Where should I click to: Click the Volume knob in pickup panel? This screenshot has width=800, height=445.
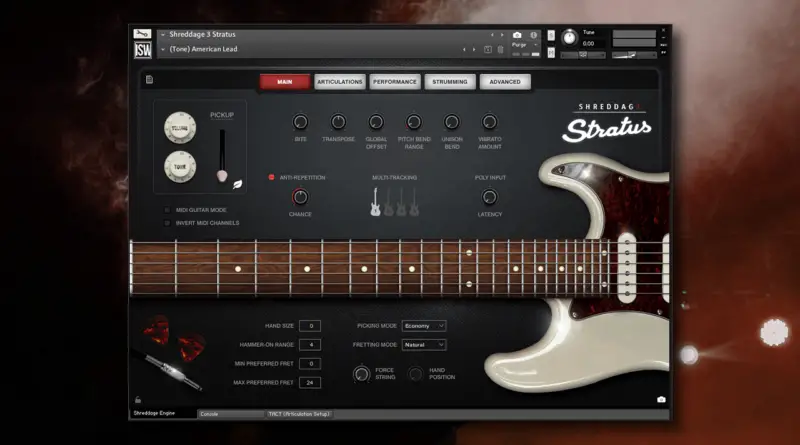180,128
